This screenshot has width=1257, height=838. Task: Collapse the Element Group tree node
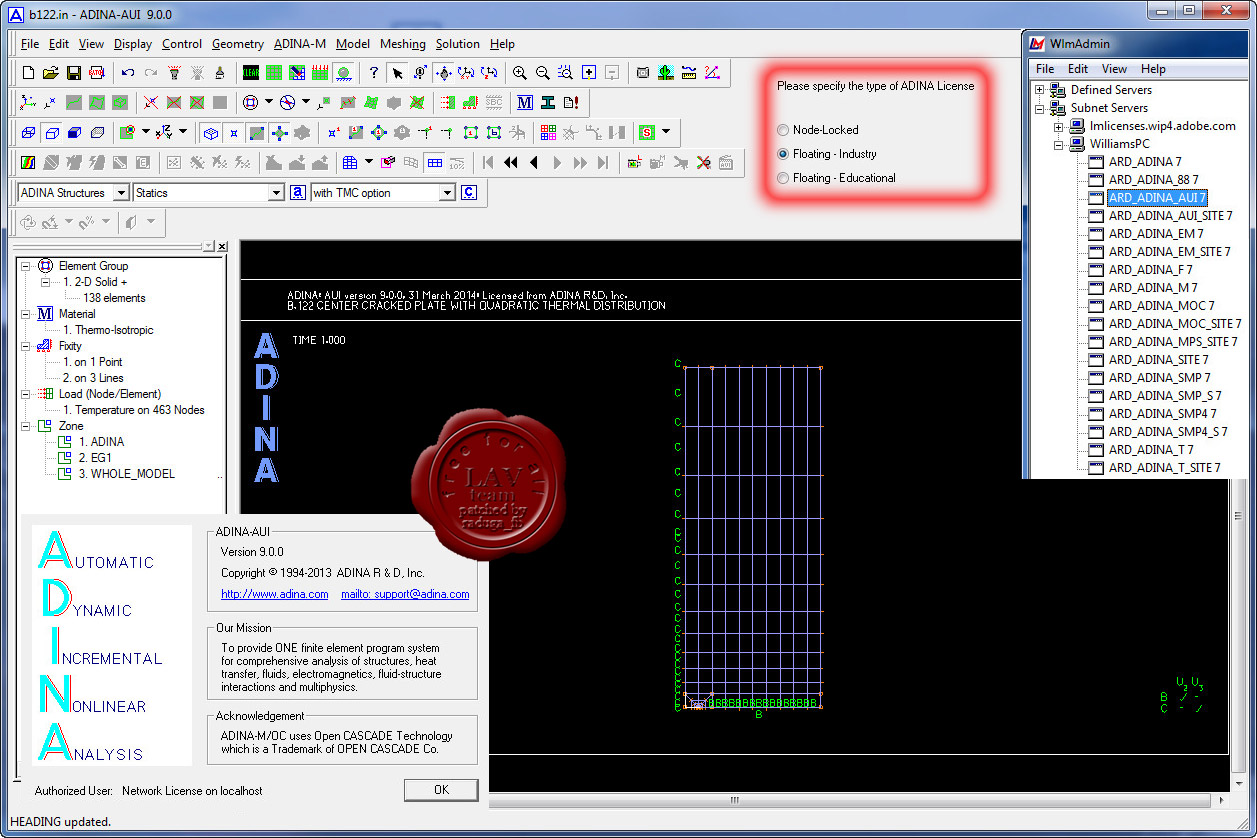(x=24, y=266)
